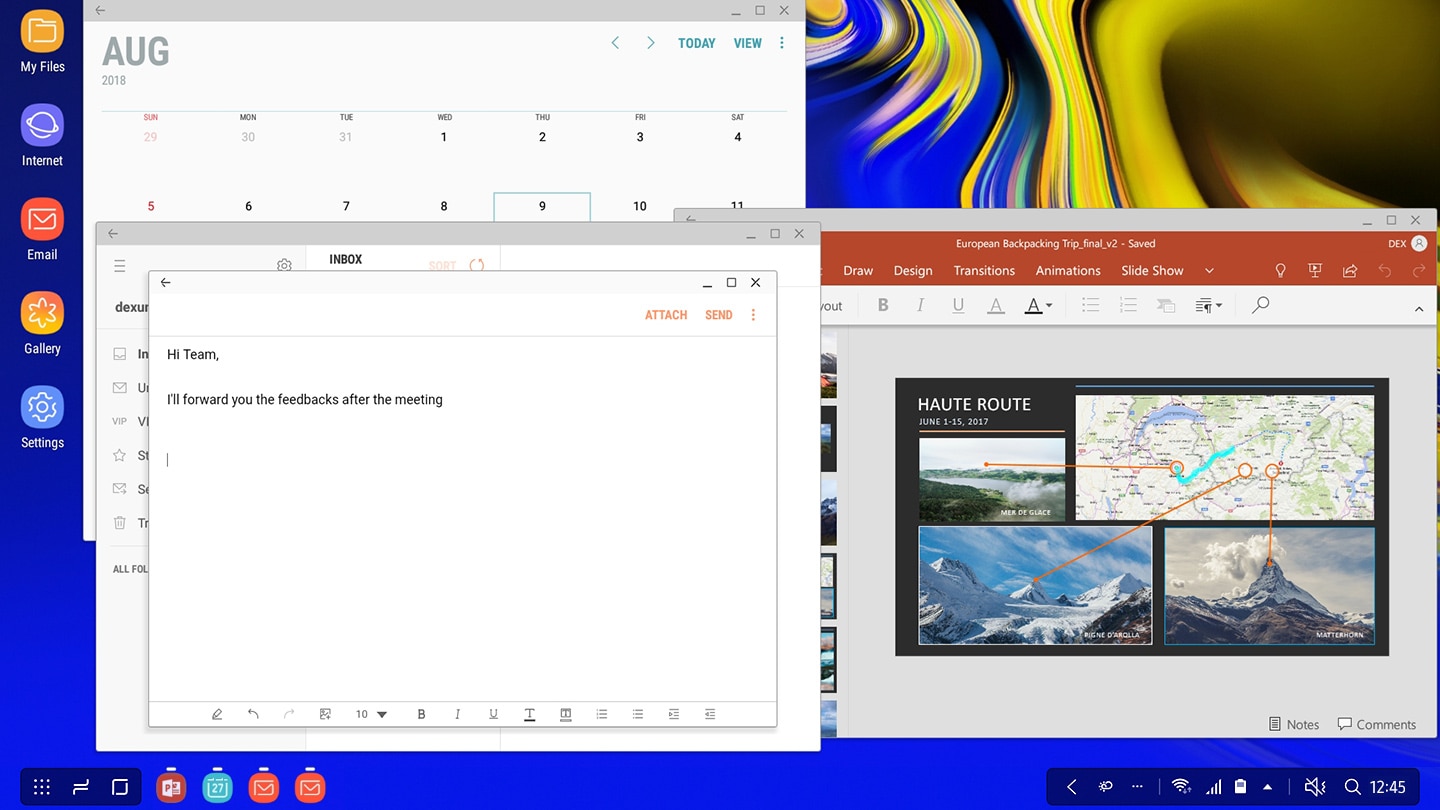
Task: Expand font color dropdown arrow in PowerPoint
Action: coord(1048,306)
